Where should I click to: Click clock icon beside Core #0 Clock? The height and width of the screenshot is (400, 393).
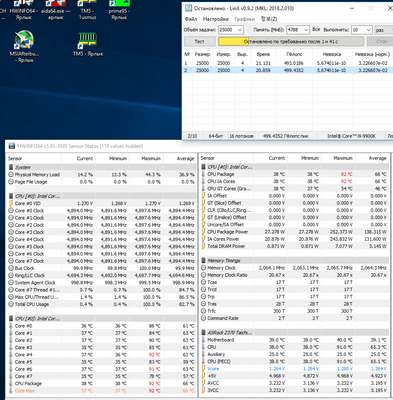tap(11, 211)
